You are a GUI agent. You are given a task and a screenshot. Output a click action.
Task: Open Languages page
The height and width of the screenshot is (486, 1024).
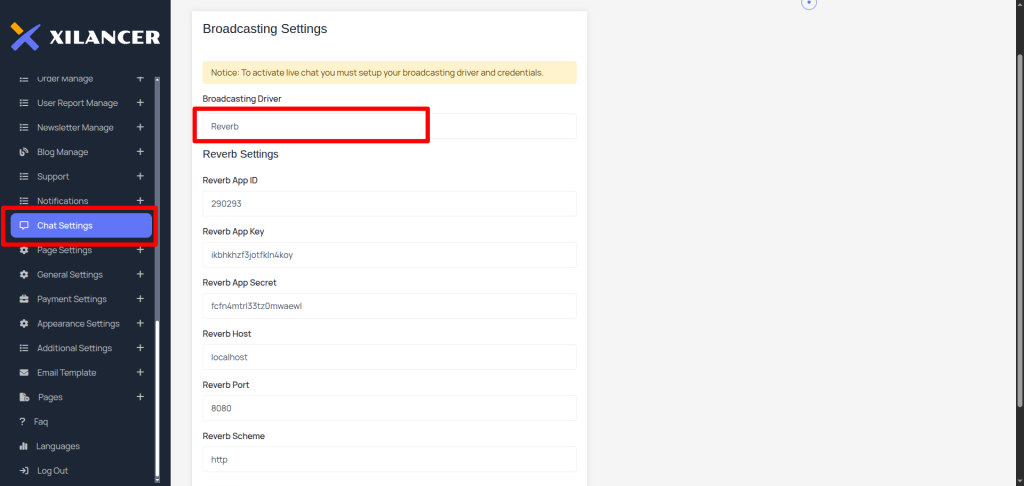click(58, 446)
